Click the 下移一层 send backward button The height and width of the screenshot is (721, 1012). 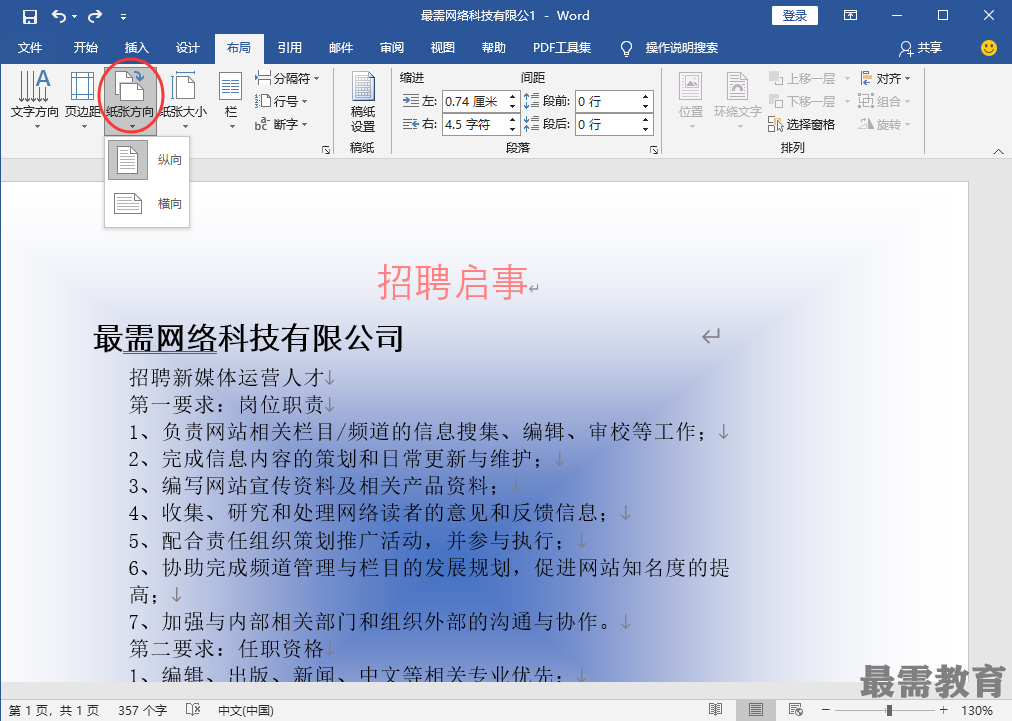(802, 101)
